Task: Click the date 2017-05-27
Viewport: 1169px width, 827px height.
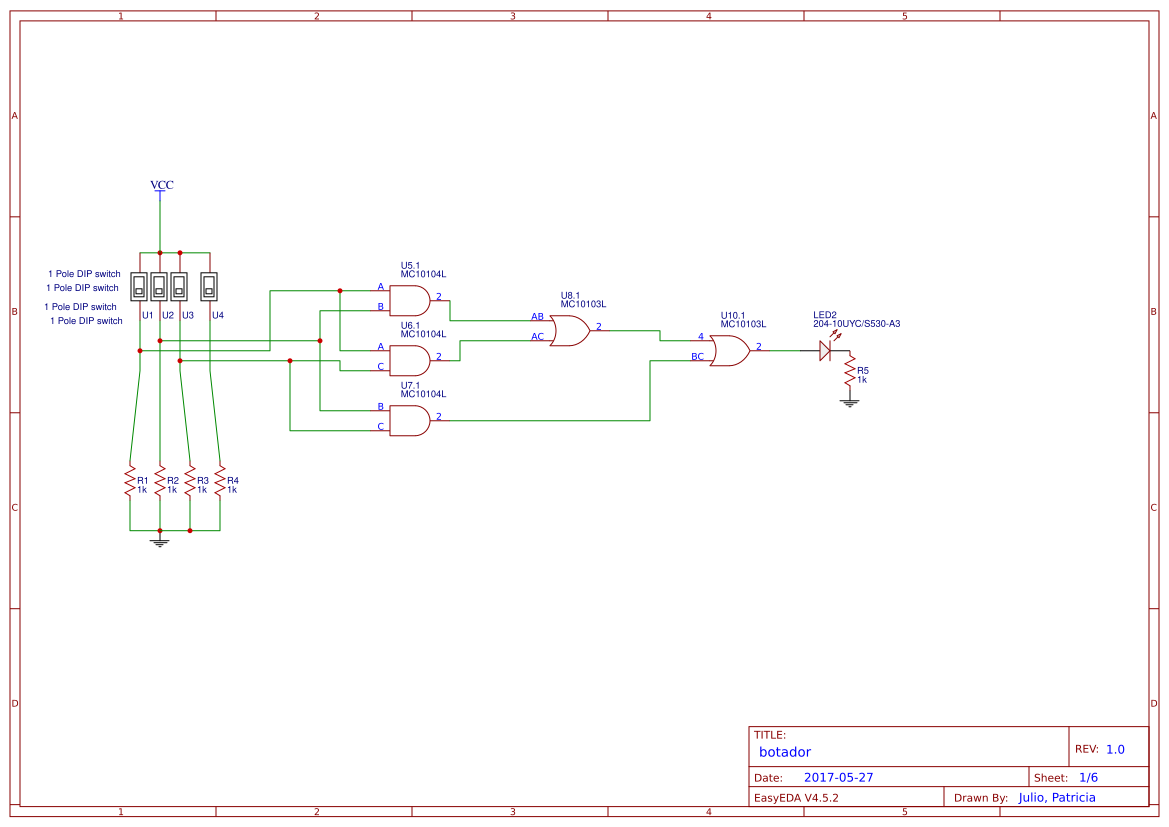Action: pyautogui.click(x=838, y=776)
